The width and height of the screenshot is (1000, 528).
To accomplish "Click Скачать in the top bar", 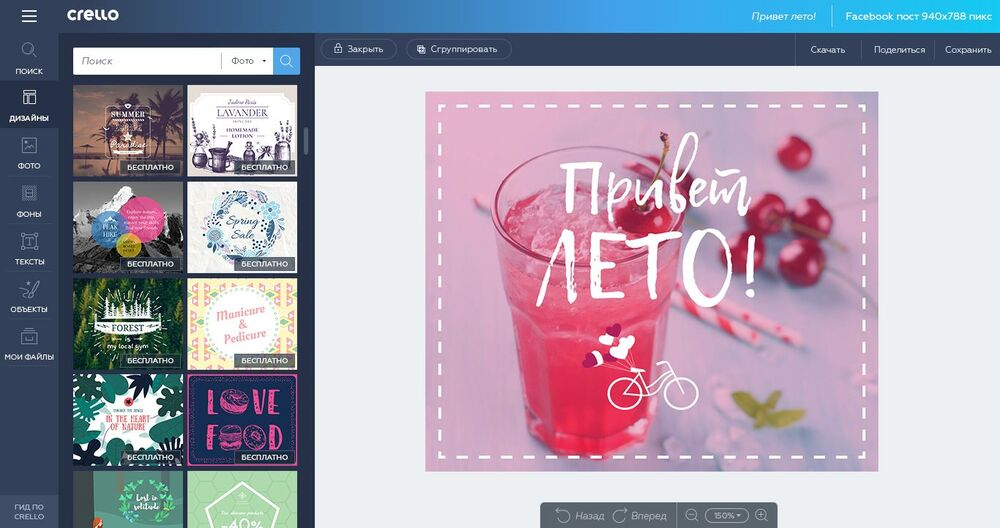I will [x=827, y=50].
